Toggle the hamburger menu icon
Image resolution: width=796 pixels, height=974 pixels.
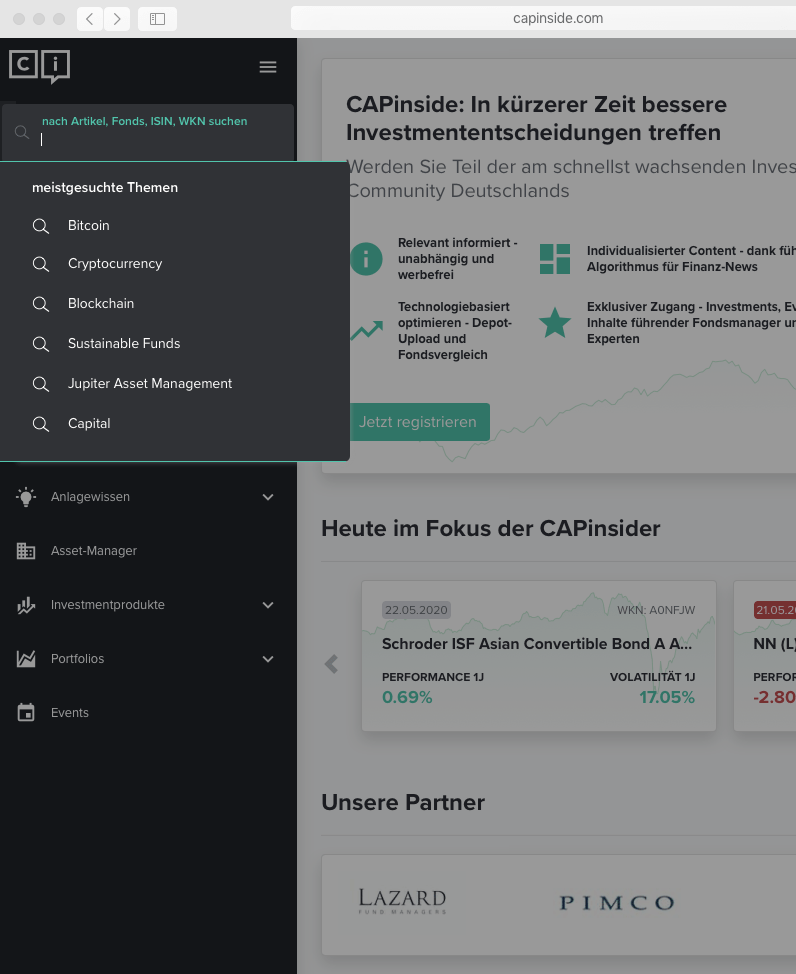click(x=268, y=67)
